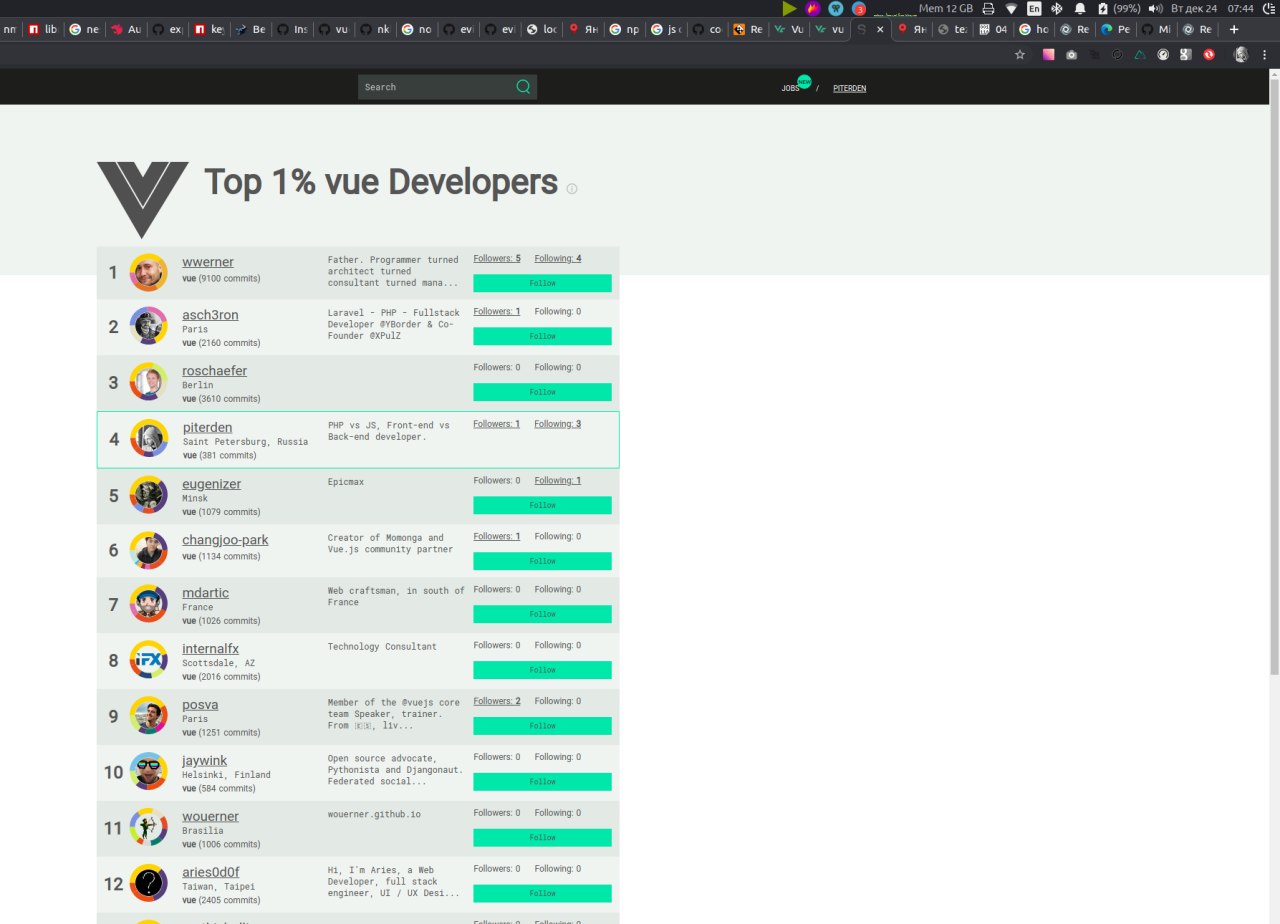Click the Mem 12 GB indicator

coord(945,8)
